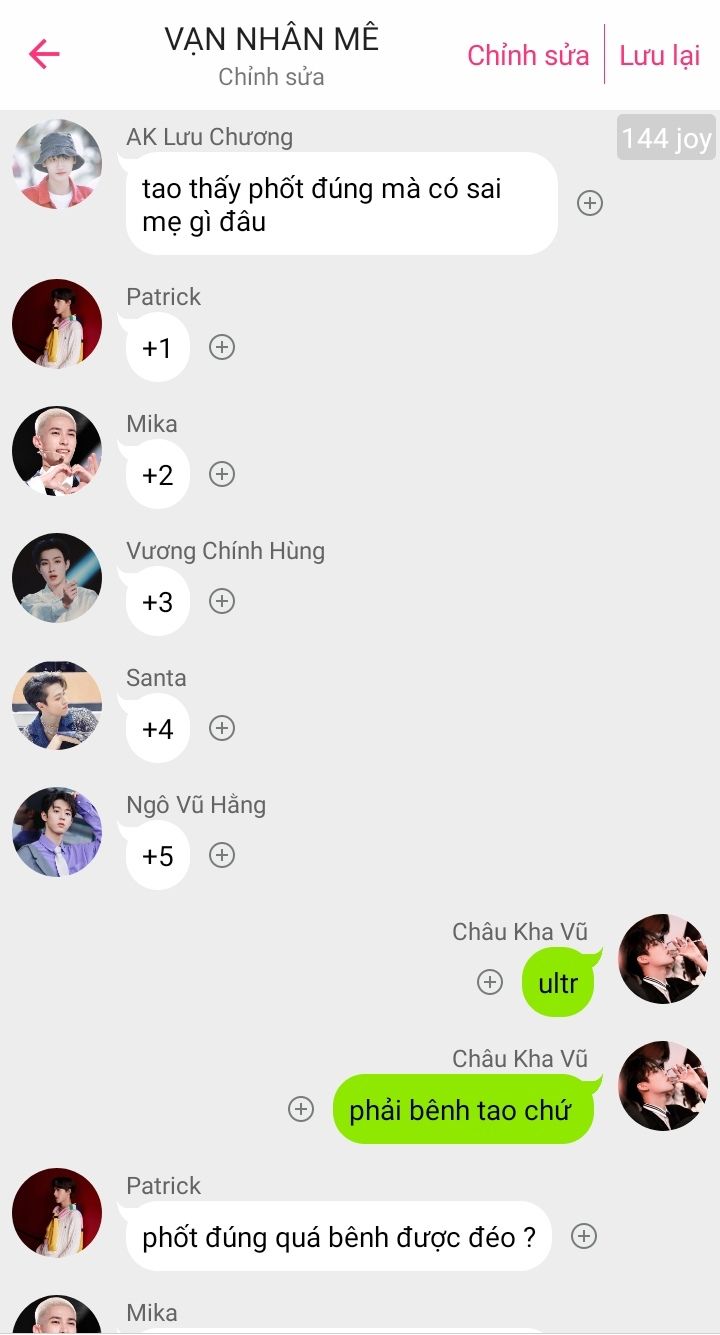This screenshot has width=720, height=1335.
Task: Click plus icon beside AK Lưu Chương's message
Action: 590,203
